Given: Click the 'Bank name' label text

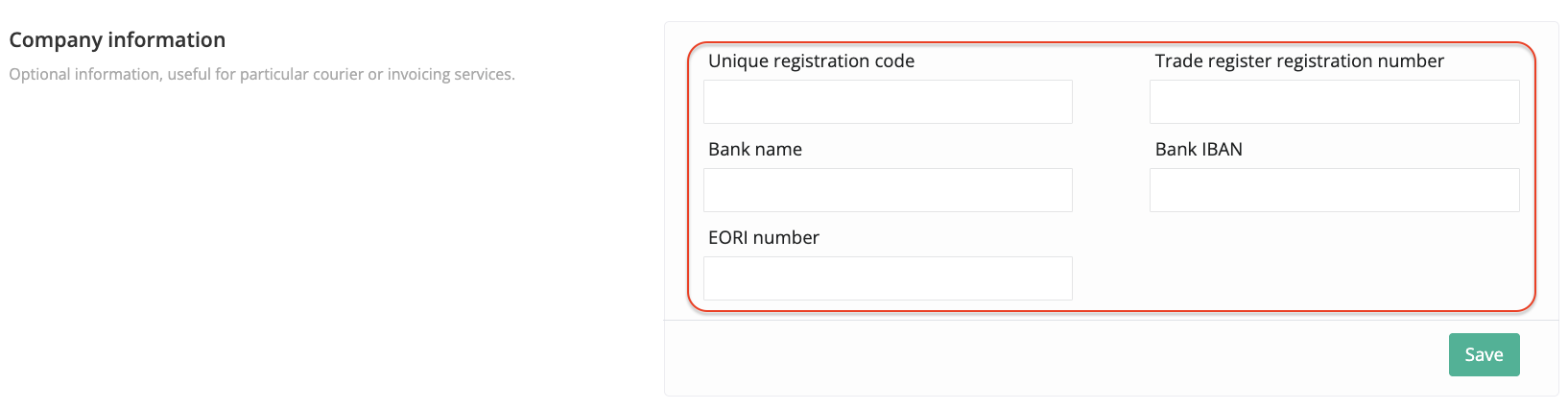Looking at the screenshot, I should 754,150.
